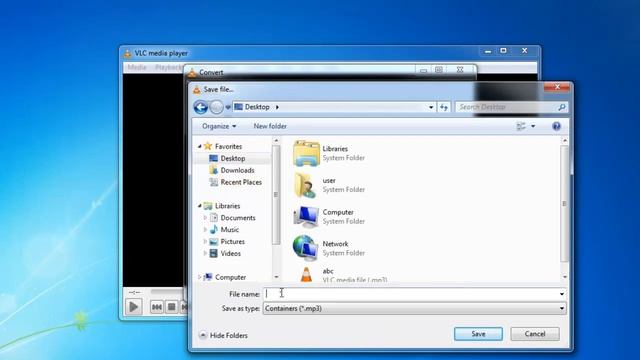The width and height of the screenshot is (640, 360).
Task: Click the File name text field
Action: coord(411,294)
